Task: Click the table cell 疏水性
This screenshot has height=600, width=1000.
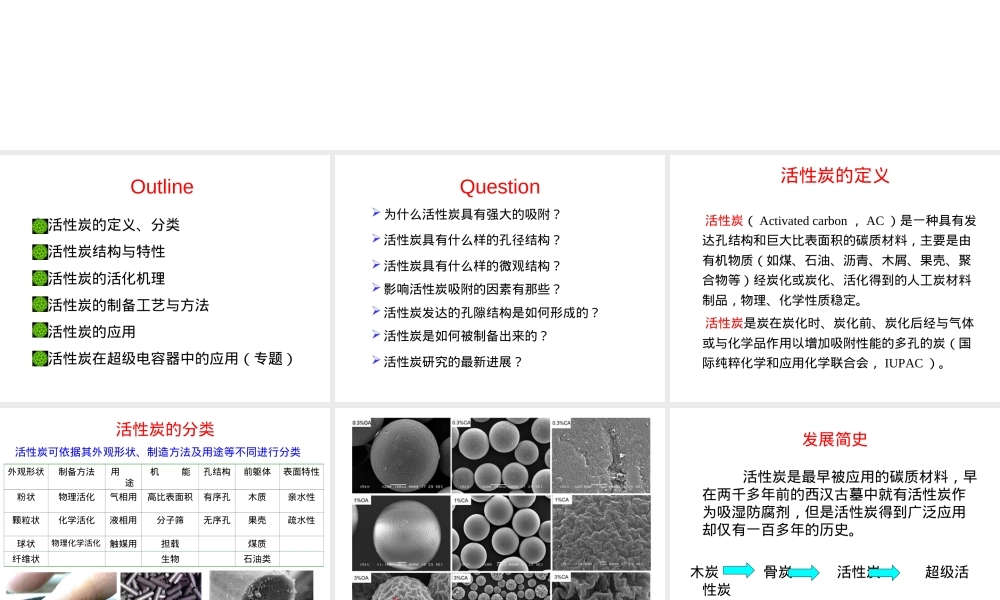Action: (302, 520)
